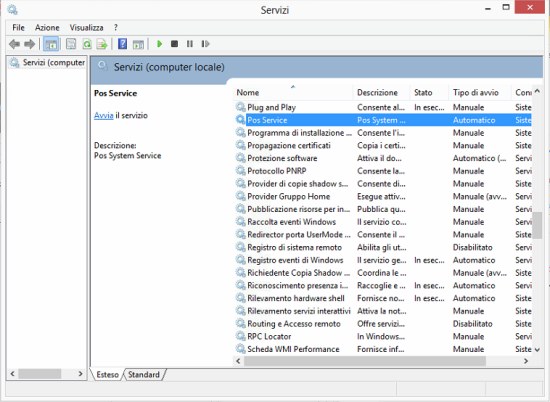Sort by the Stato column header
This screenshot has width=550, height=402.
tap(429, 93)
